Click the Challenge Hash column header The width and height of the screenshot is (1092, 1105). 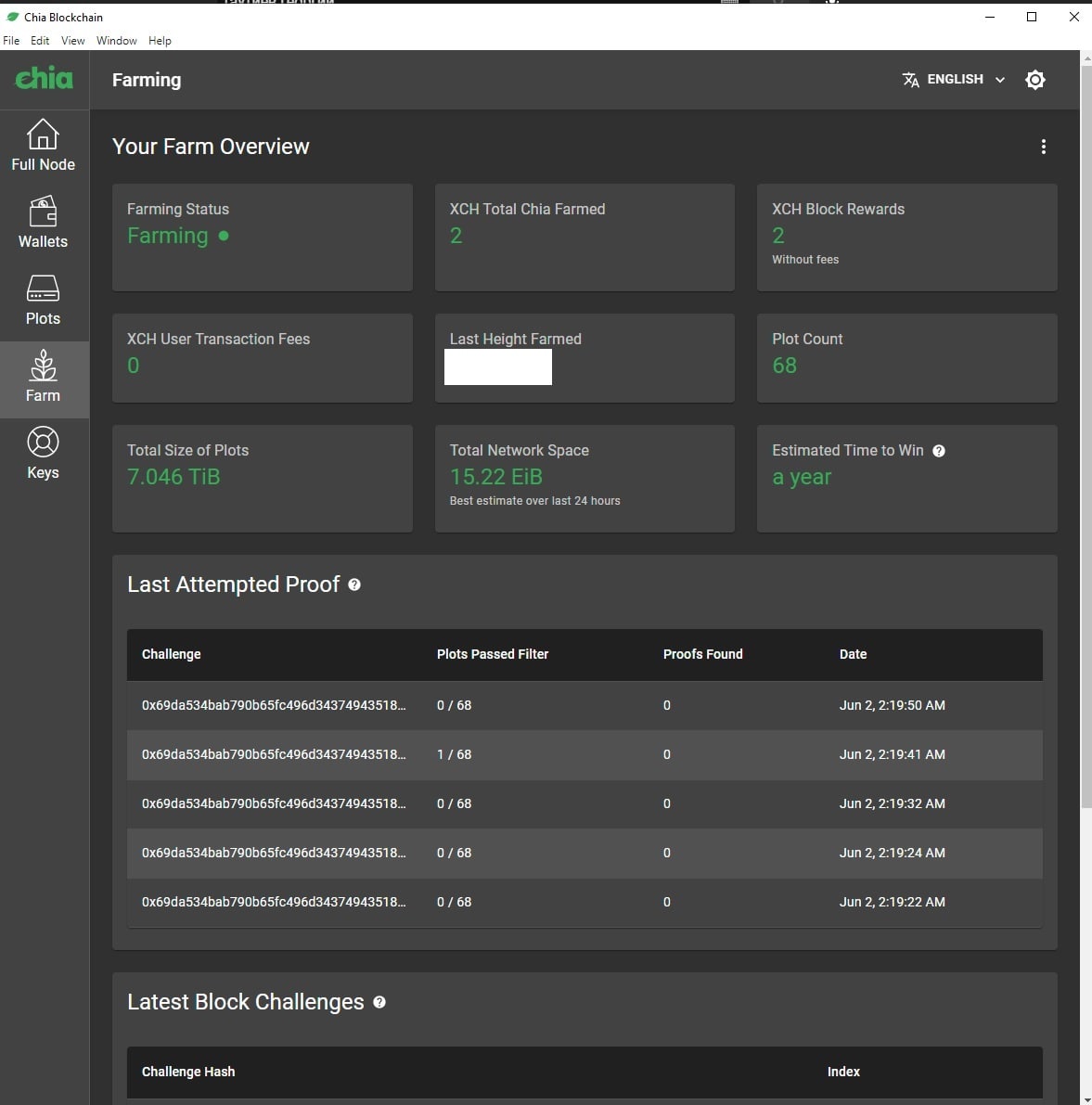(x=188, y=1072)
